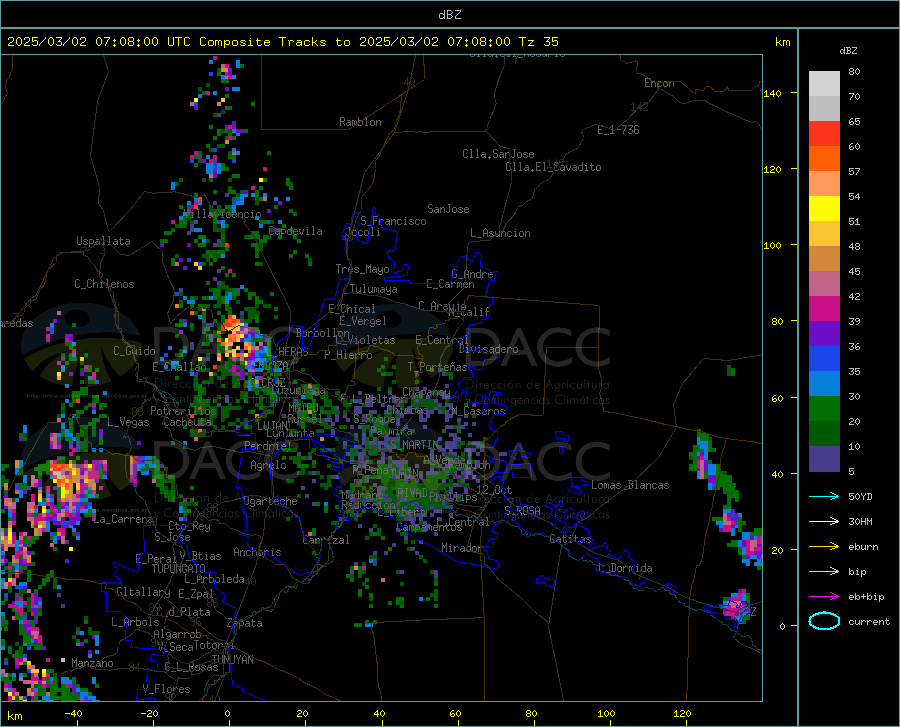Click the eb+bip magenta arrow legend icon
This screenshot has width=900, height=727.
click(824, 597)
